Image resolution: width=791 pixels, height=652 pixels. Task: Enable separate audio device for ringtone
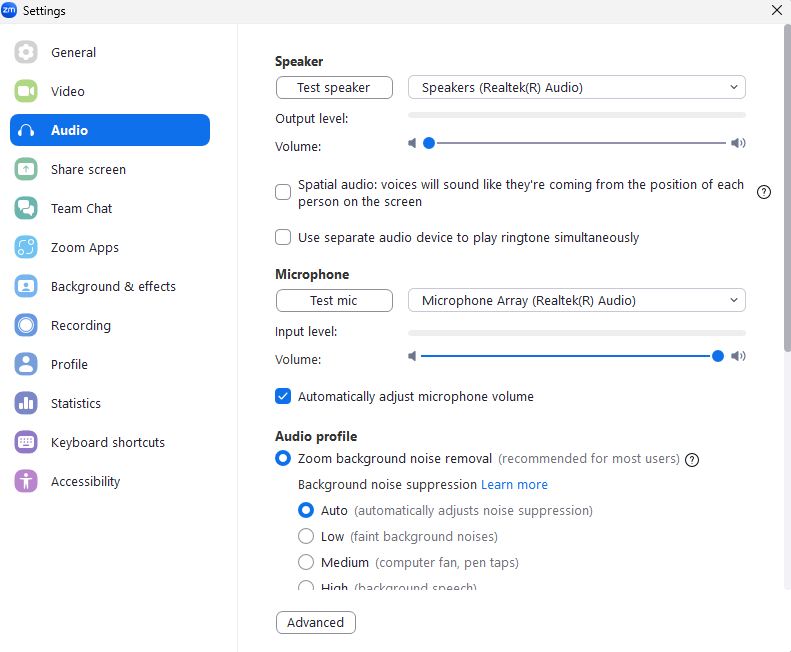coord(283,237)
